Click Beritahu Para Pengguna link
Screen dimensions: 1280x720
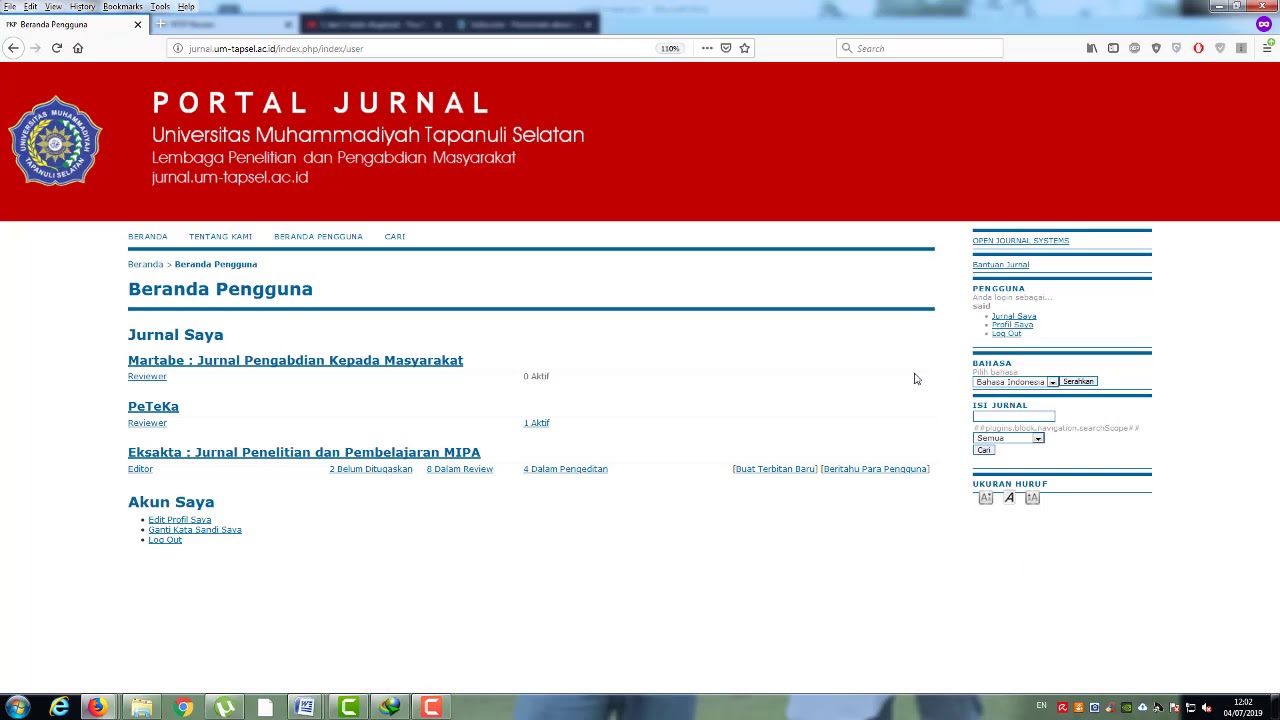coord(875,469)
